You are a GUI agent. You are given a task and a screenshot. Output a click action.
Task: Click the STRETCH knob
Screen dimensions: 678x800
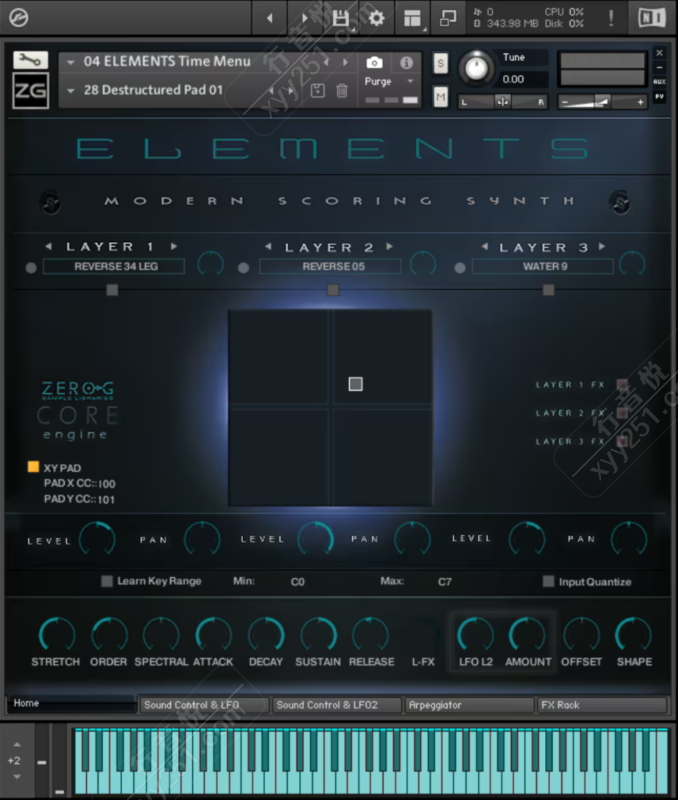tap(57, 635)
